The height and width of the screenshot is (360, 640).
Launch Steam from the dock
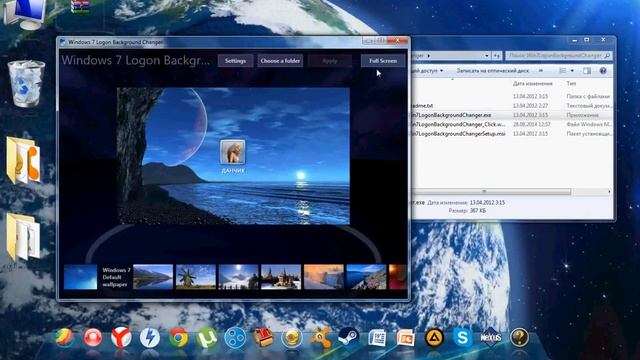[348, 337]
